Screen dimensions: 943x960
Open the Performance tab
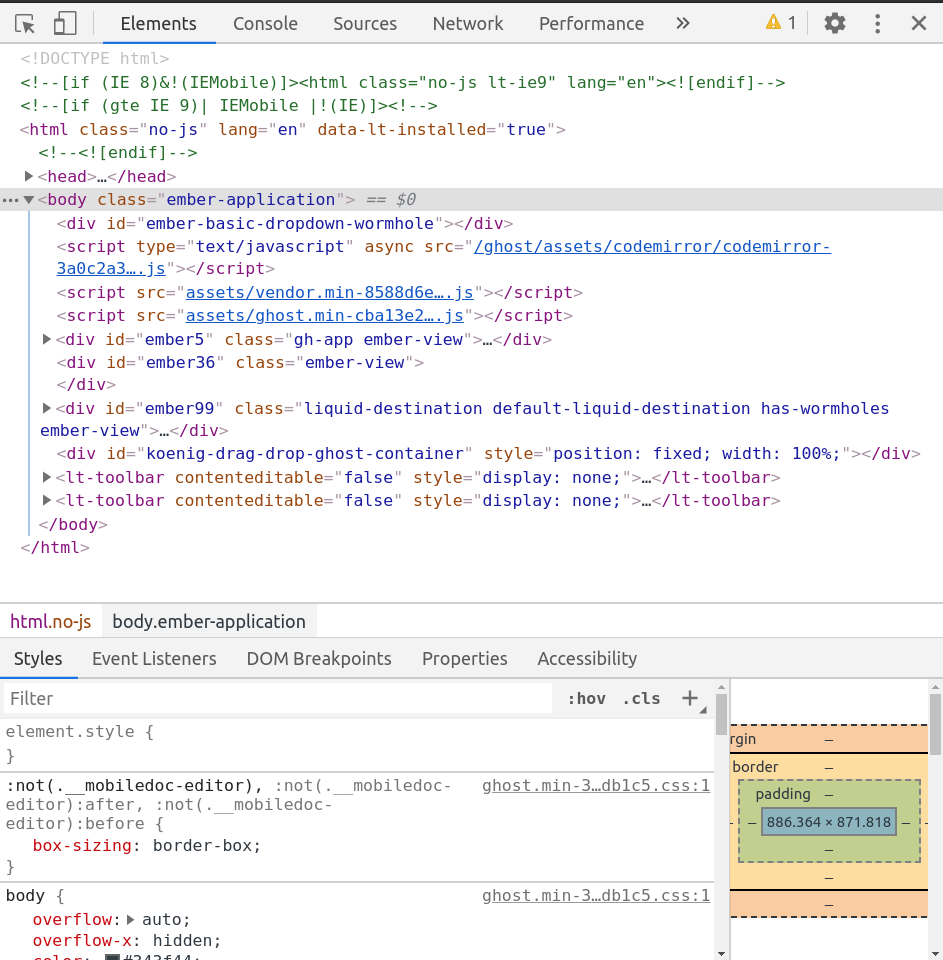(x=592, y=23)
